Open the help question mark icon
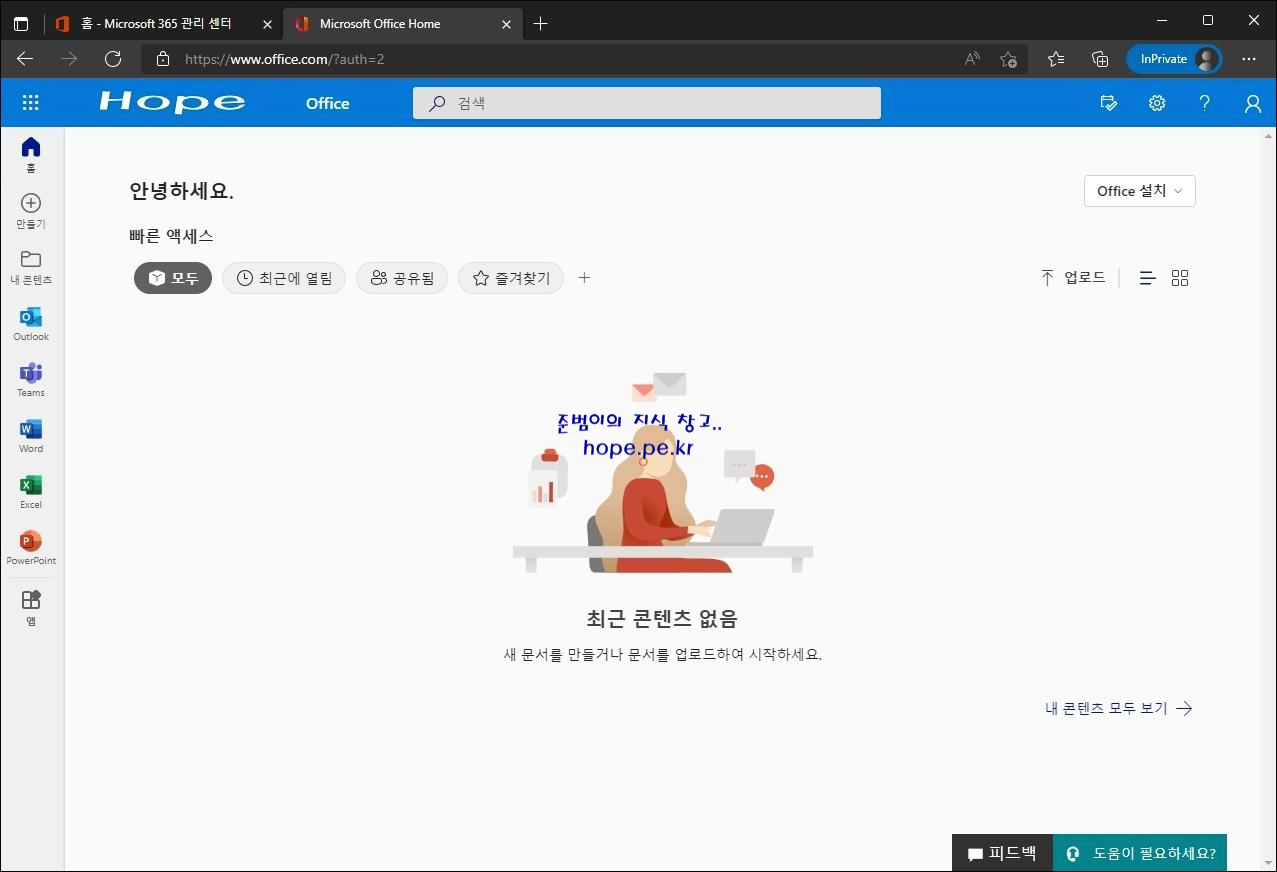The image size is (1277, 872). [x=1205, y=103]
